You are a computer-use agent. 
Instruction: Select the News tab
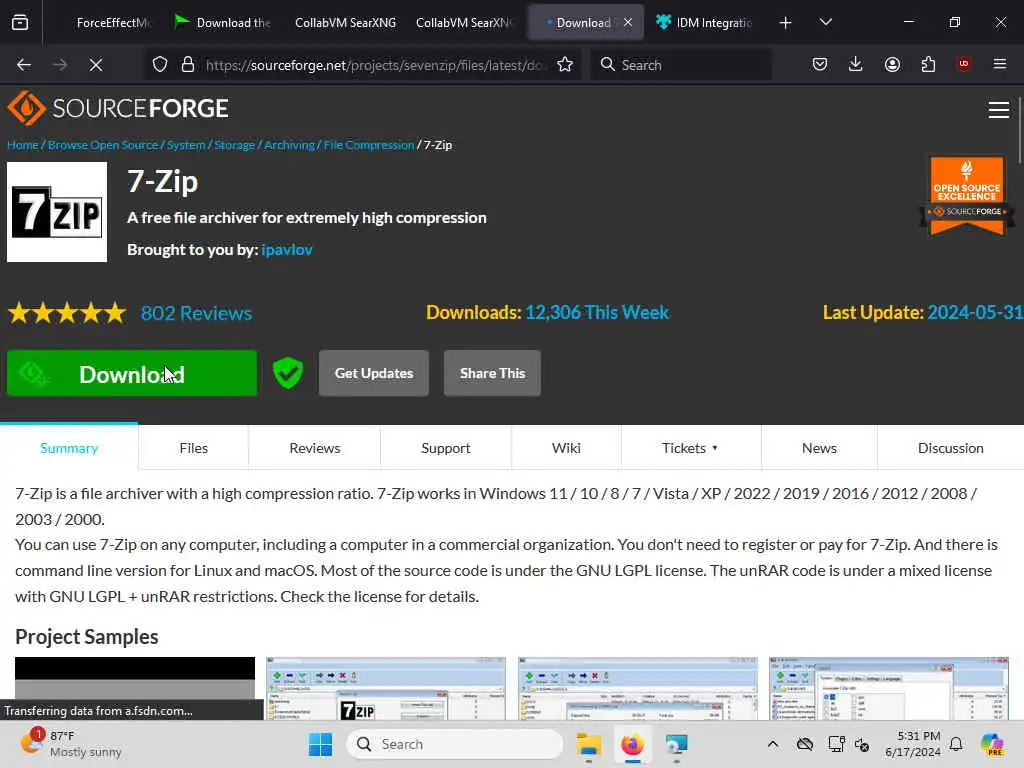coord(819,448)
